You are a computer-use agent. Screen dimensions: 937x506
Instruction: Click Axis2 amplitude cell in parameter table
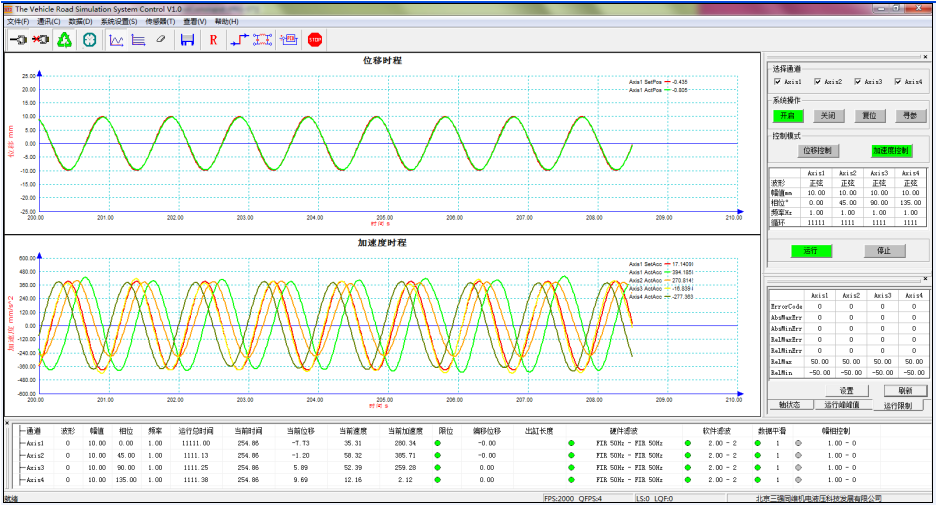point(847,193)
